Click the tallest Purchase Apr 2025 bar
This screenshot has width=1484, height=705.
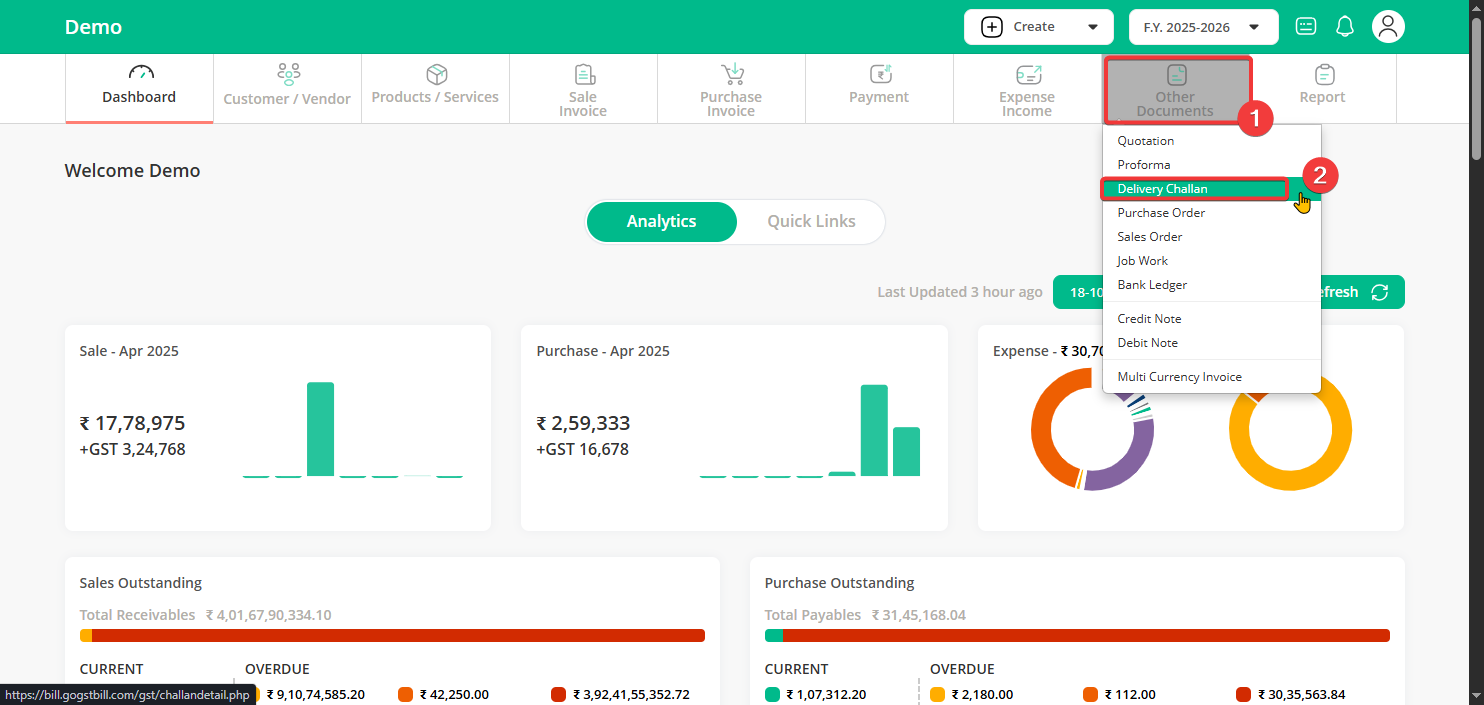click(x=874, y=431)
